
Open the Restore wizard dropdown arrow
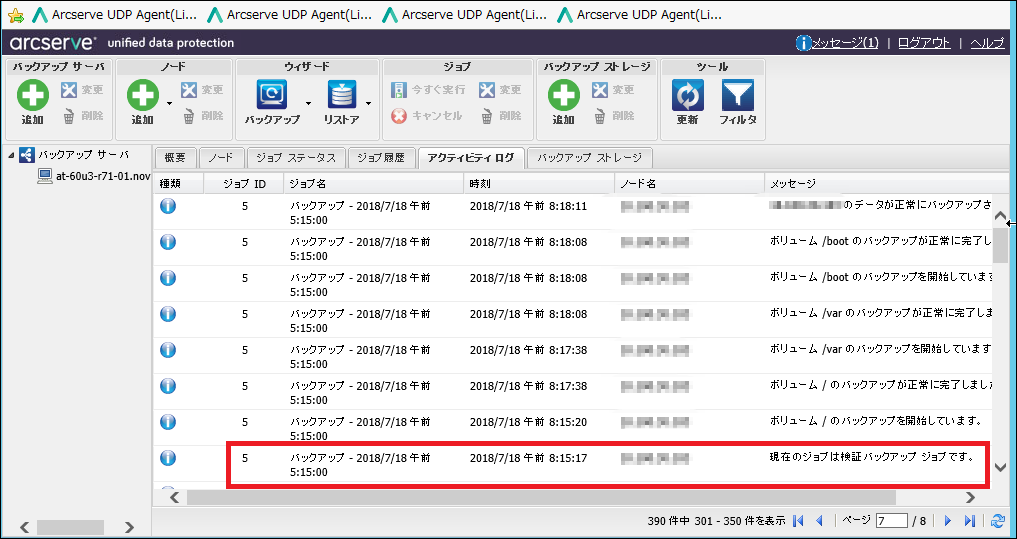368,102
